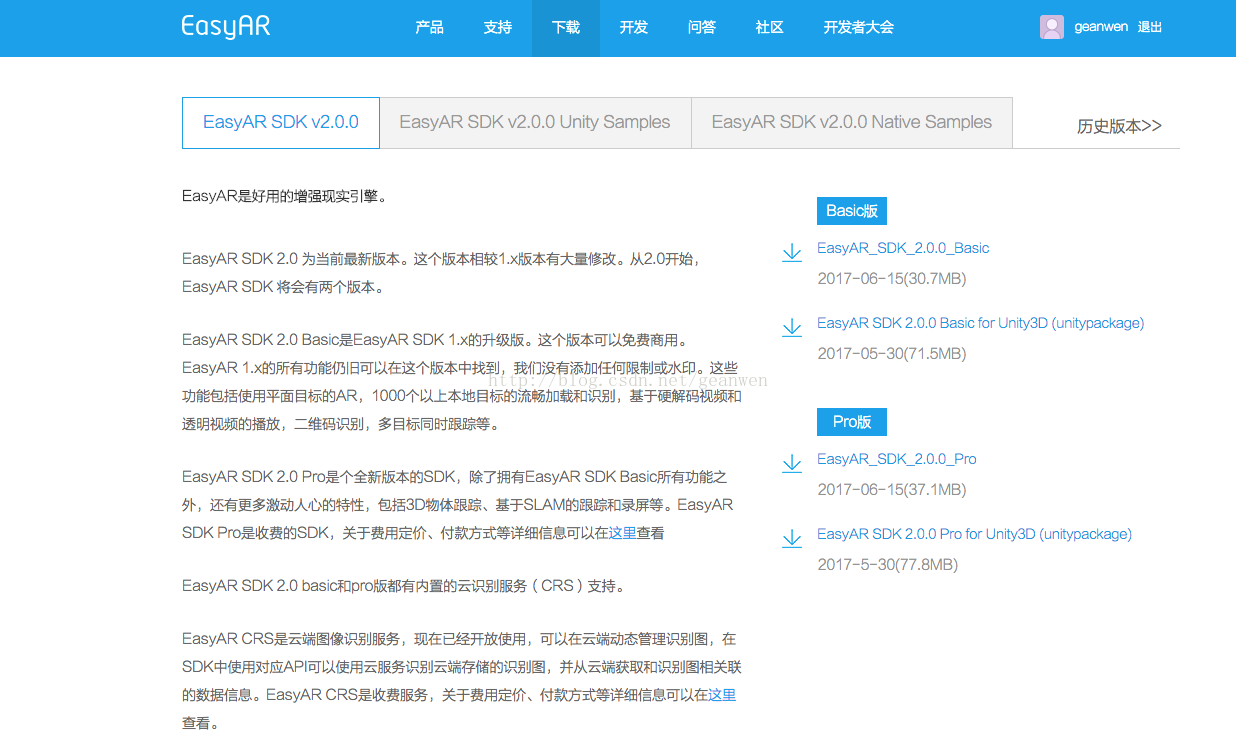Select the EasyAR SDK v2.0.0 tab
The width and height of the screenshot is (1236, 738).
tap(281, 123)
